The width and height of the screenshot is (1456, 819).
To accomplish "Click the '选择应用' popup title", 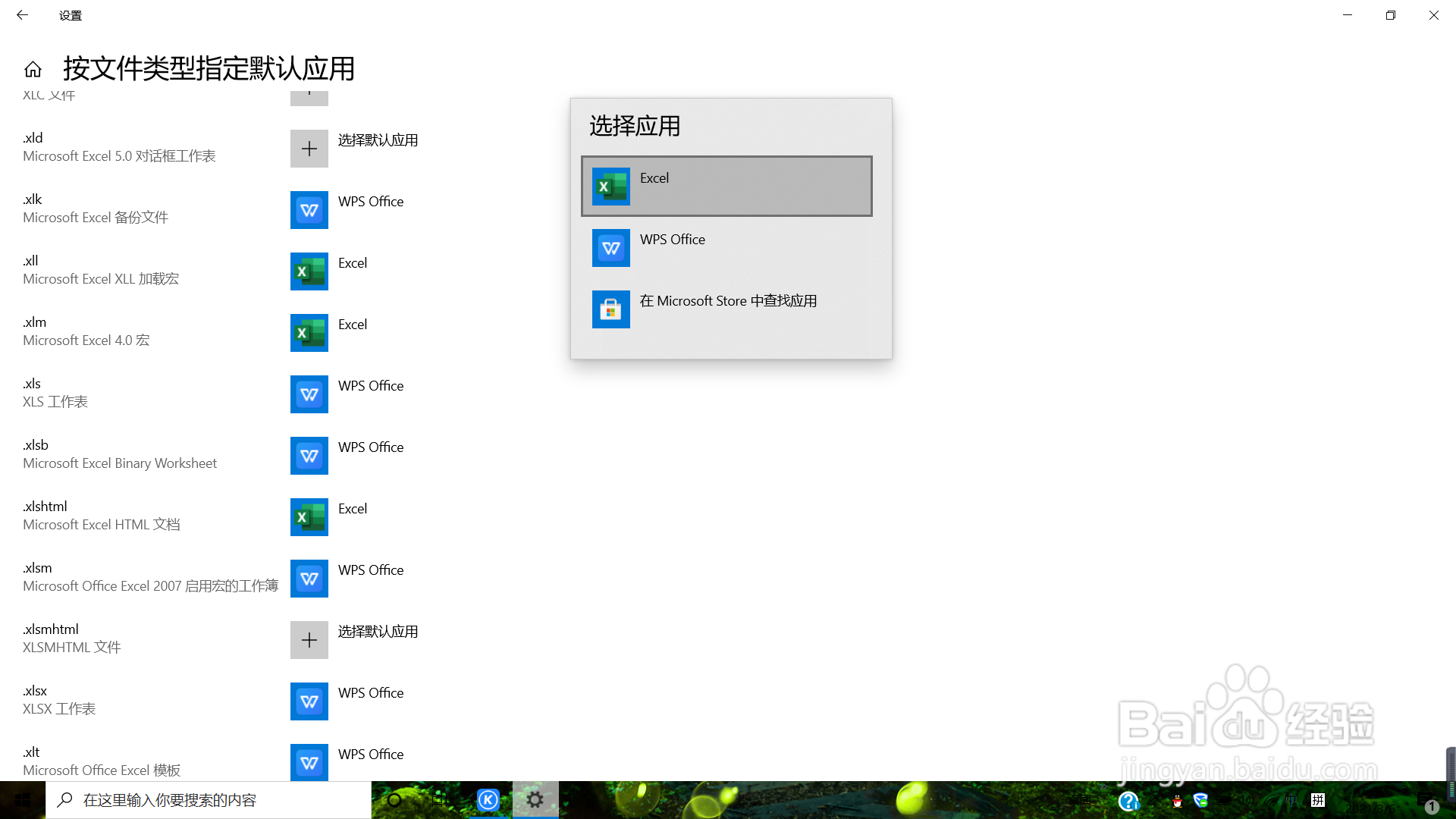I will coord(635,126).
